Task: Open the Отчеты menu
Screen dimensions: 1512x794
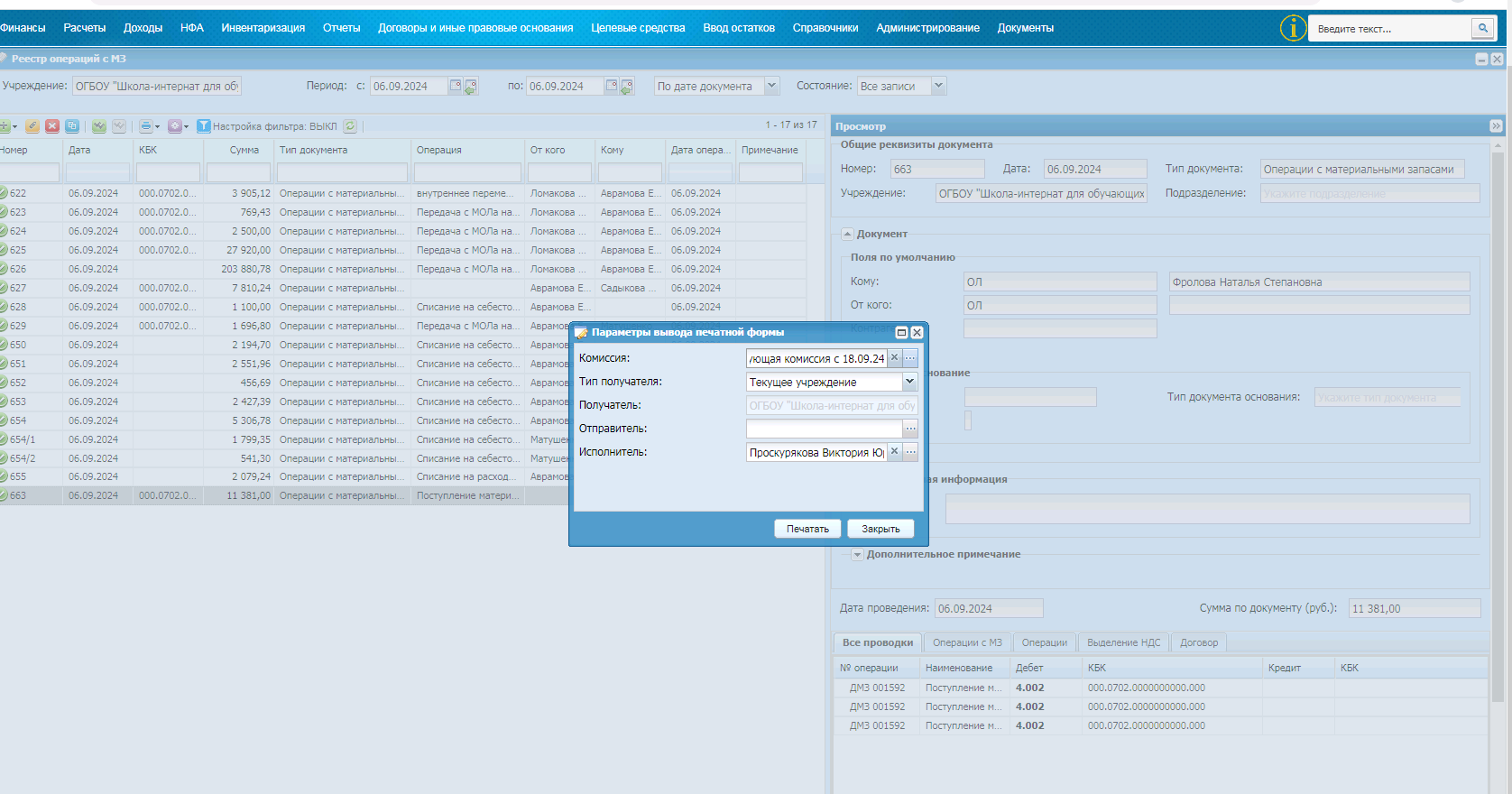Action: coord(342,28)
